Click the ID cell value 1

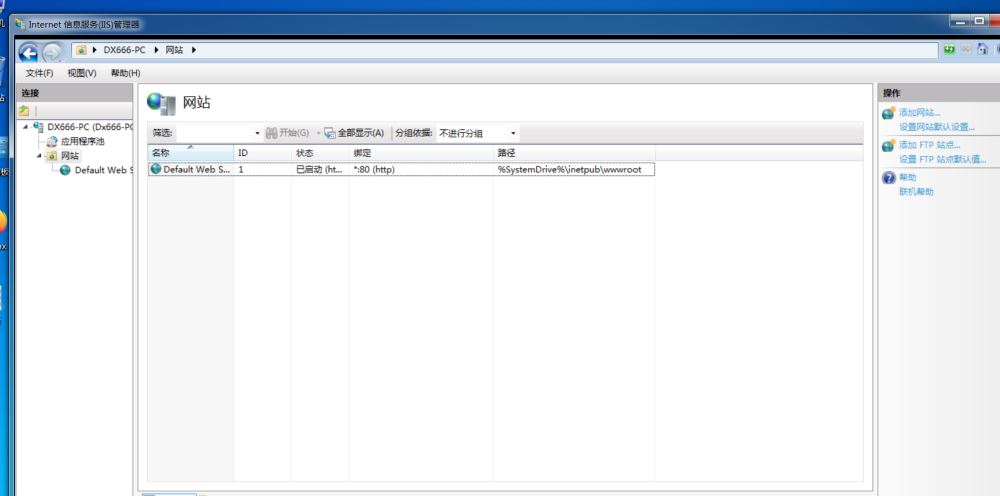(241, 170)
